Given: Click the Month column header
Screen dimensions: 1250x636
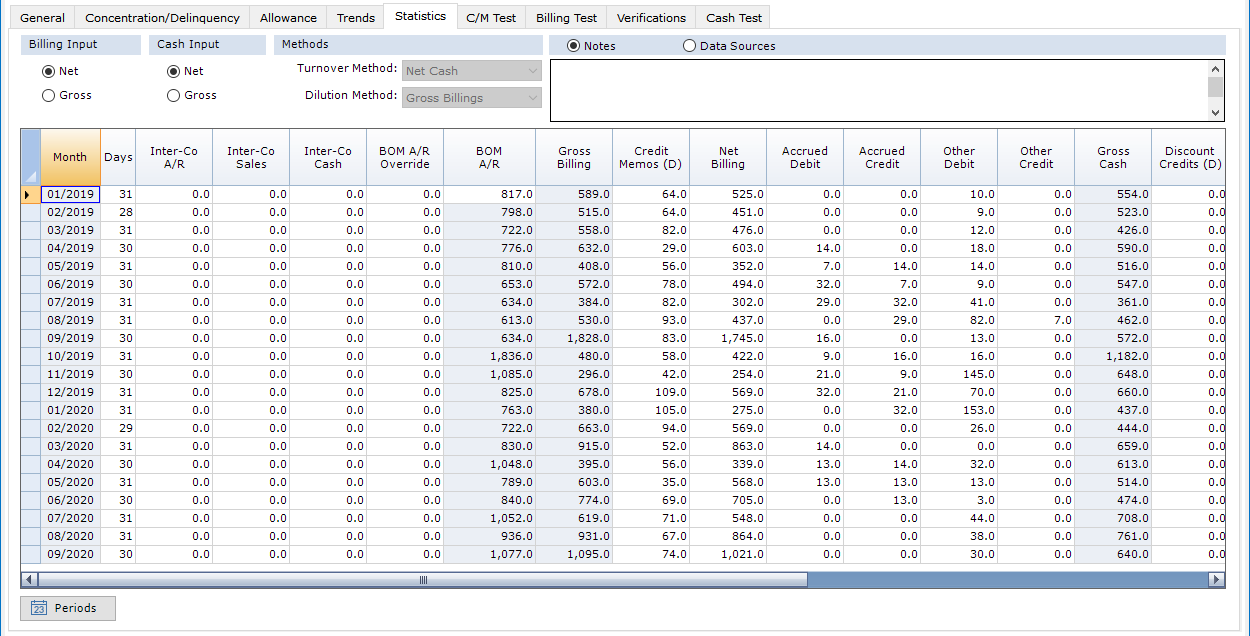Looking at the screenshot, I should click(x=70, y=157).
